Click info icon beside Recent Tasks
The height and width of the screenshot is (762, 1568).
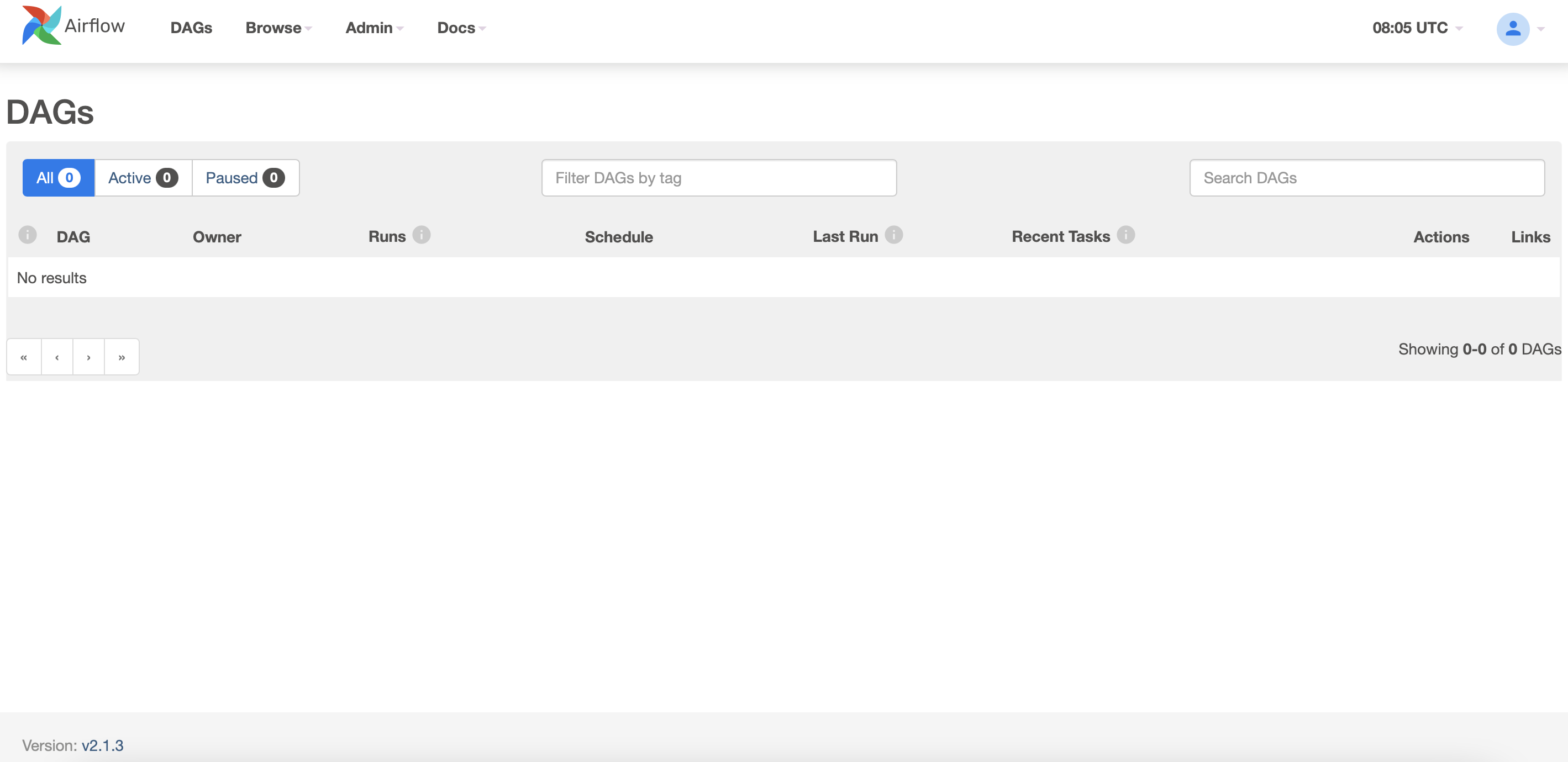pos(1125,235)
